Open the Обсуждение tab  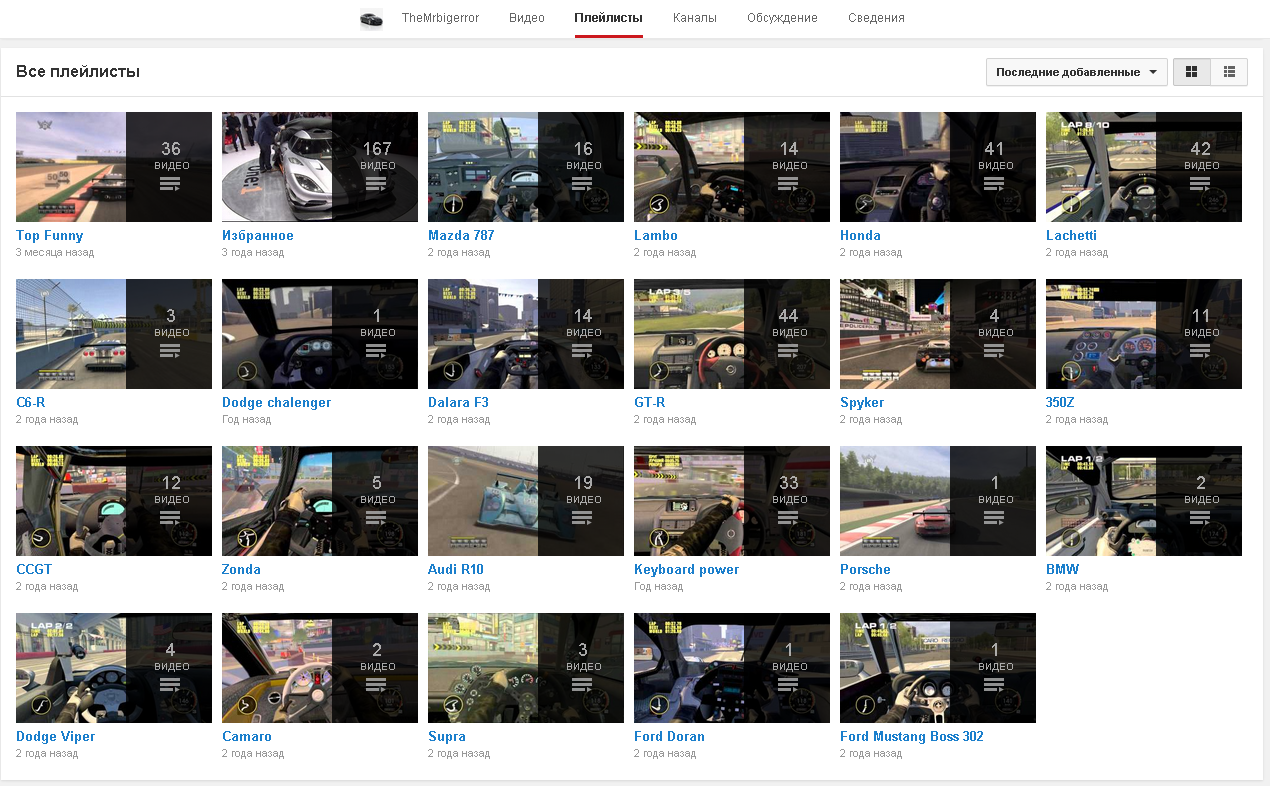pos(782,18)
